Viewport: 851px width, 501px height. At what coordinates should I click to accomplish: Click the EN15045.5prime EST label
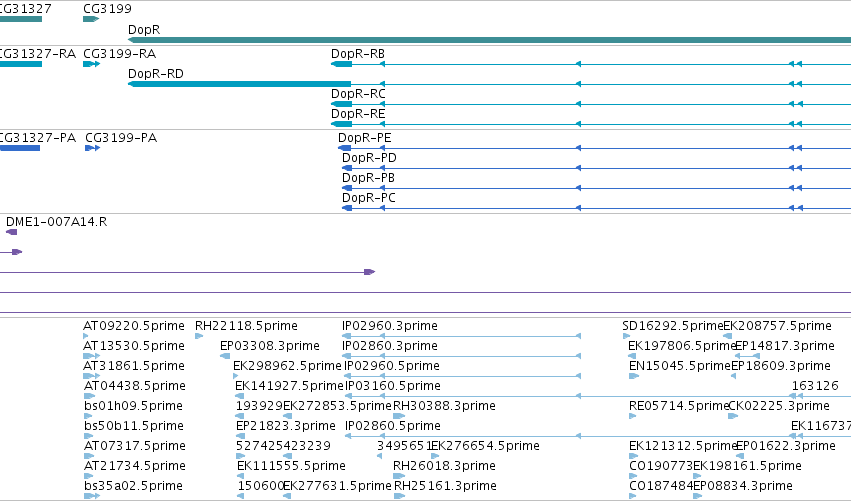[x=679, y=366]
